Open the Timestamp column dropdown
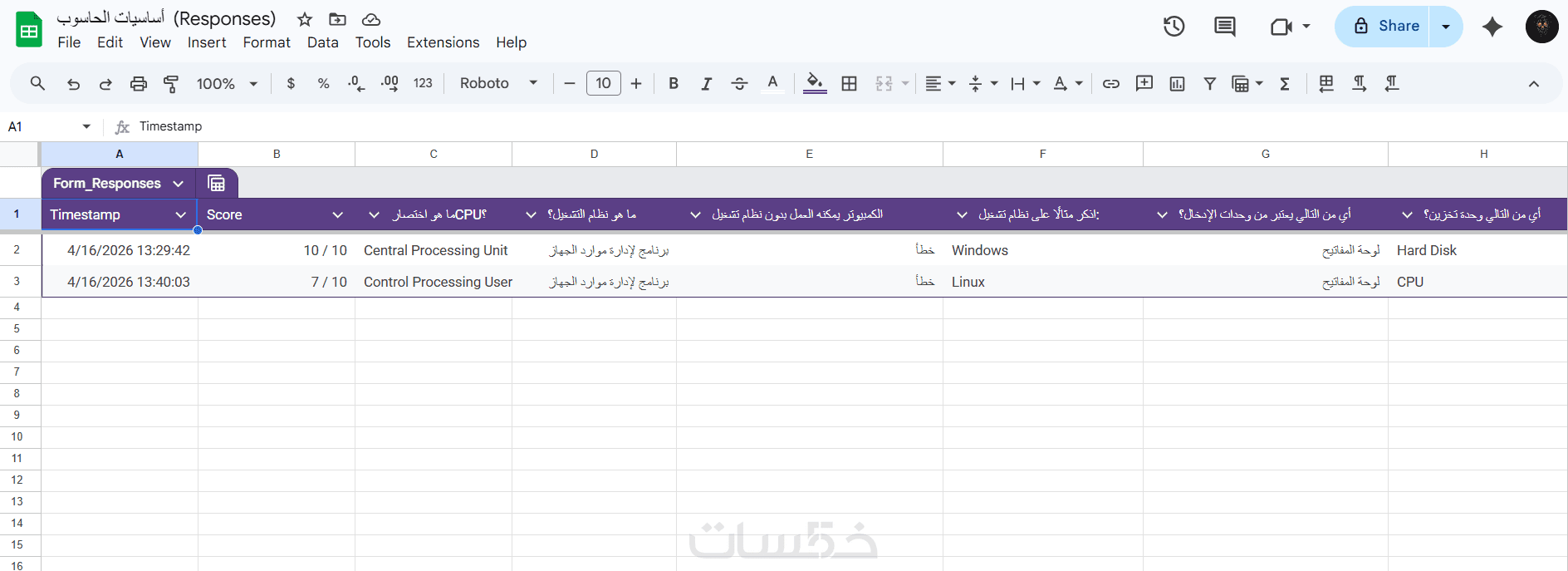 click(x=180, y=214)
